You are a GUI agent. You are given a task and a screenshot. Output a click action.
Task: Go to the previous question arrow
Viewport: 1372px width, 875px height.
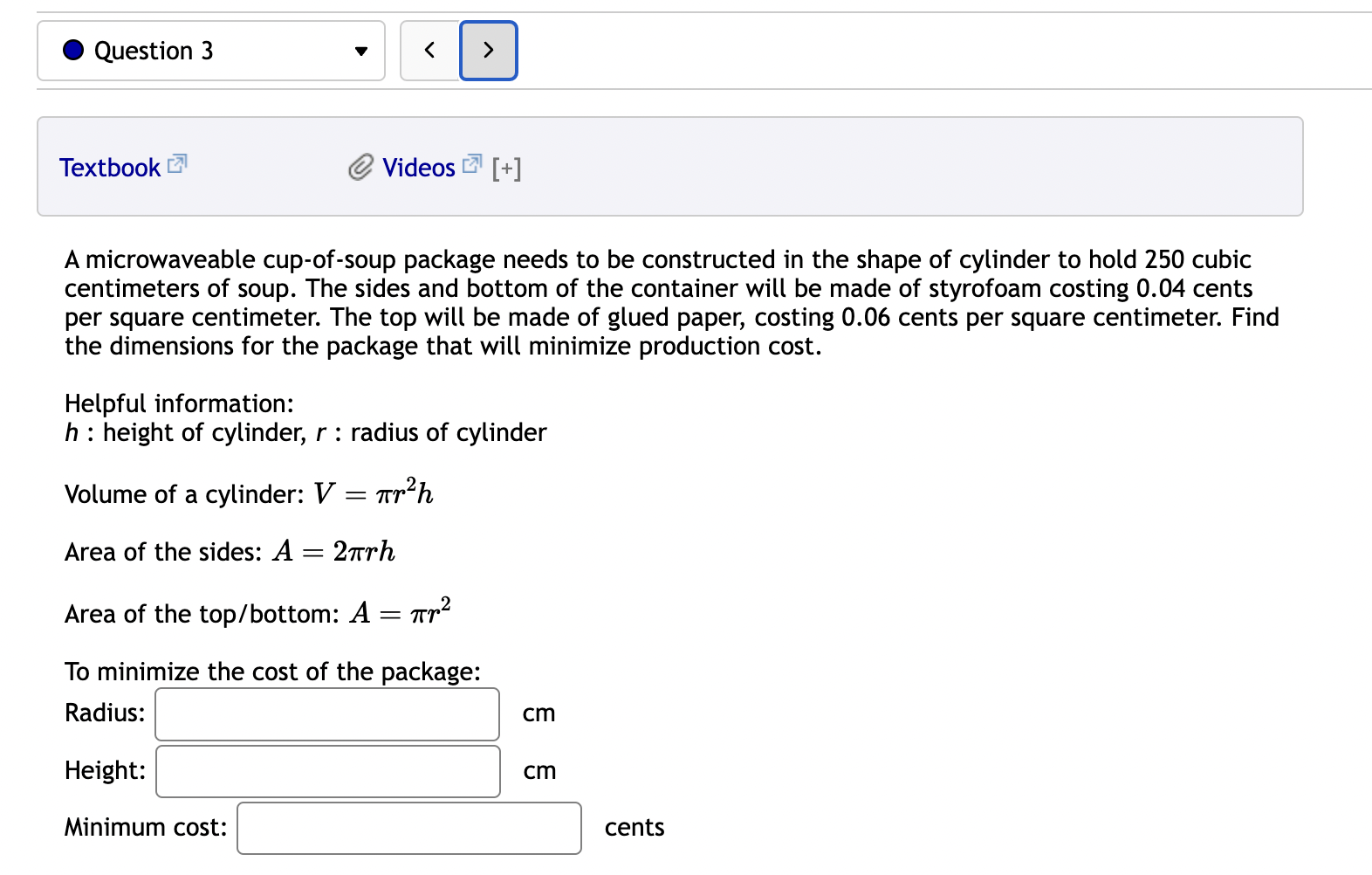coord(430,51)
